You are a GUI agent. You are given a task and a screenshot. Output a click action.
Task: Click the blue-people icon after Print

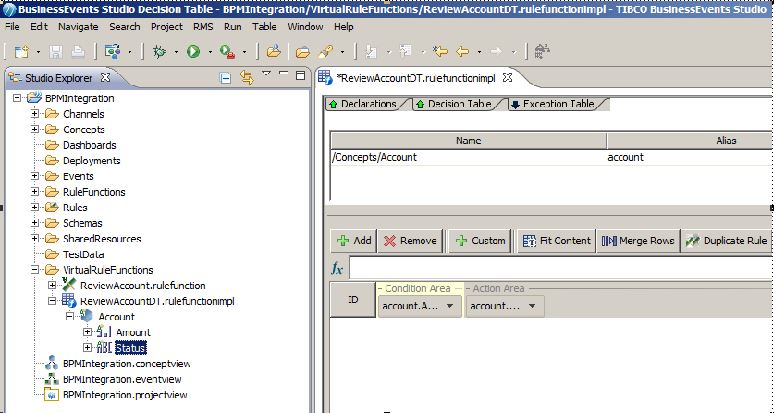coord(113,51)
